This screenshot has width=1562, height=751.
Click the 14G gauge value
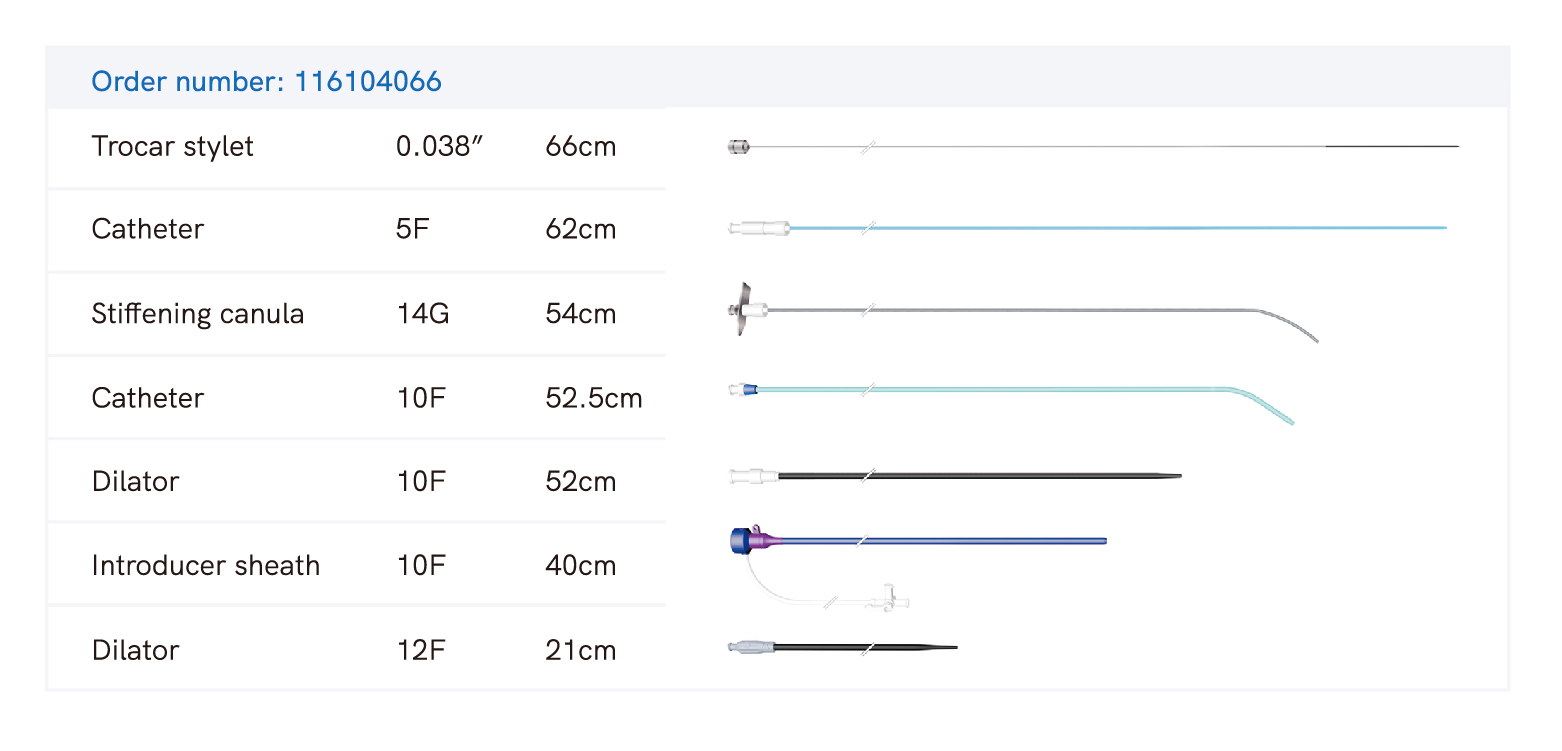tap(422, 314)
